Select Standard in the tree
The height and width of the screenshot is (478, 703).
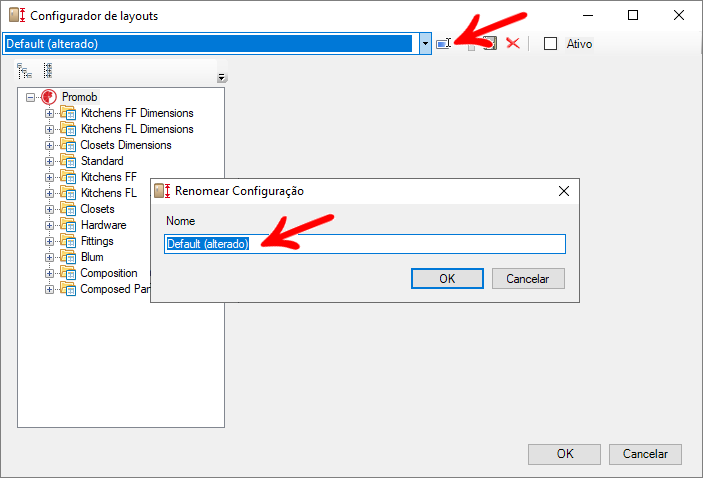[x=102, y=161]
